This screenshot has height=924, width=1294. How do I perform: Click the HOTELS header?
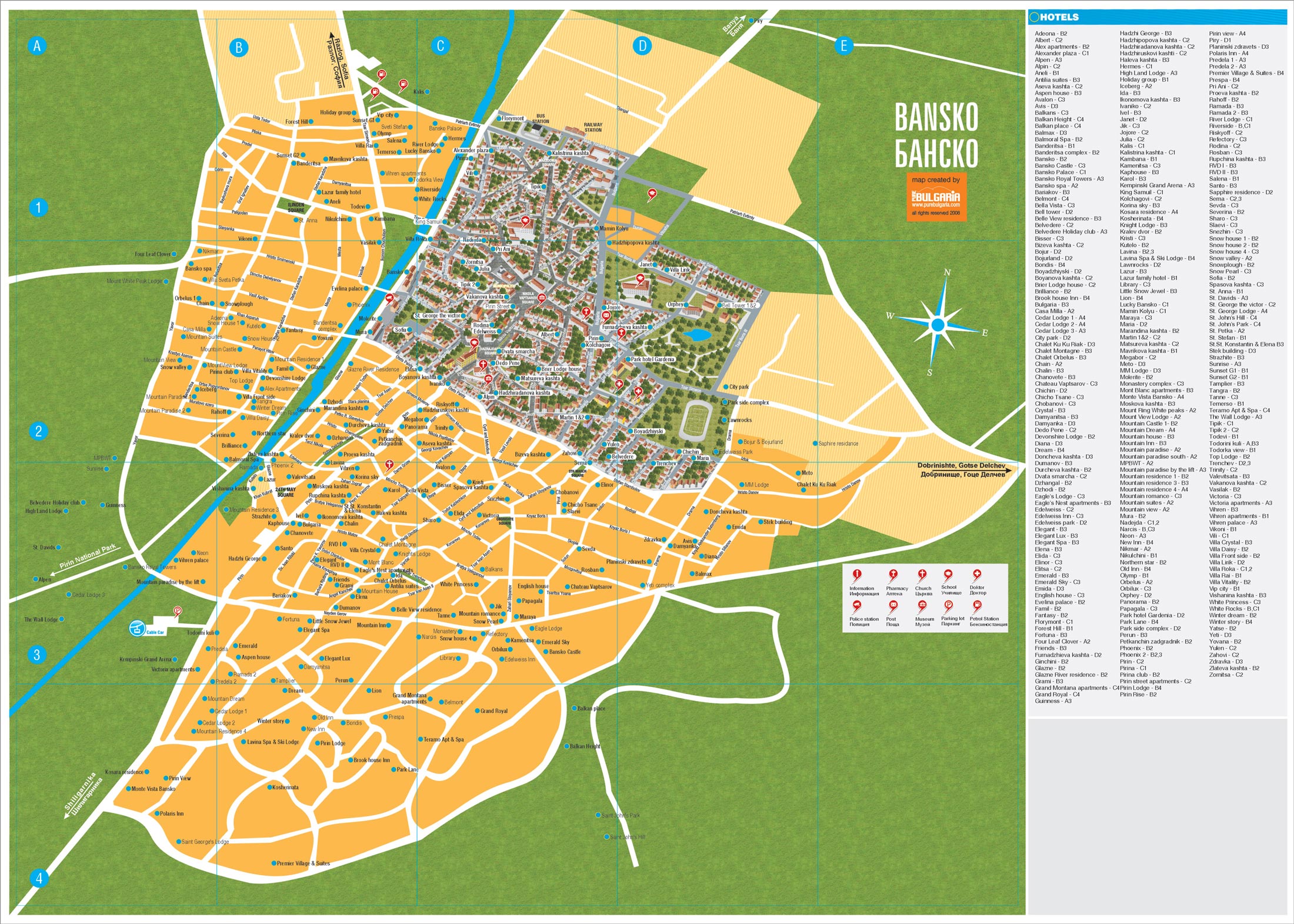coord(1059,17)
